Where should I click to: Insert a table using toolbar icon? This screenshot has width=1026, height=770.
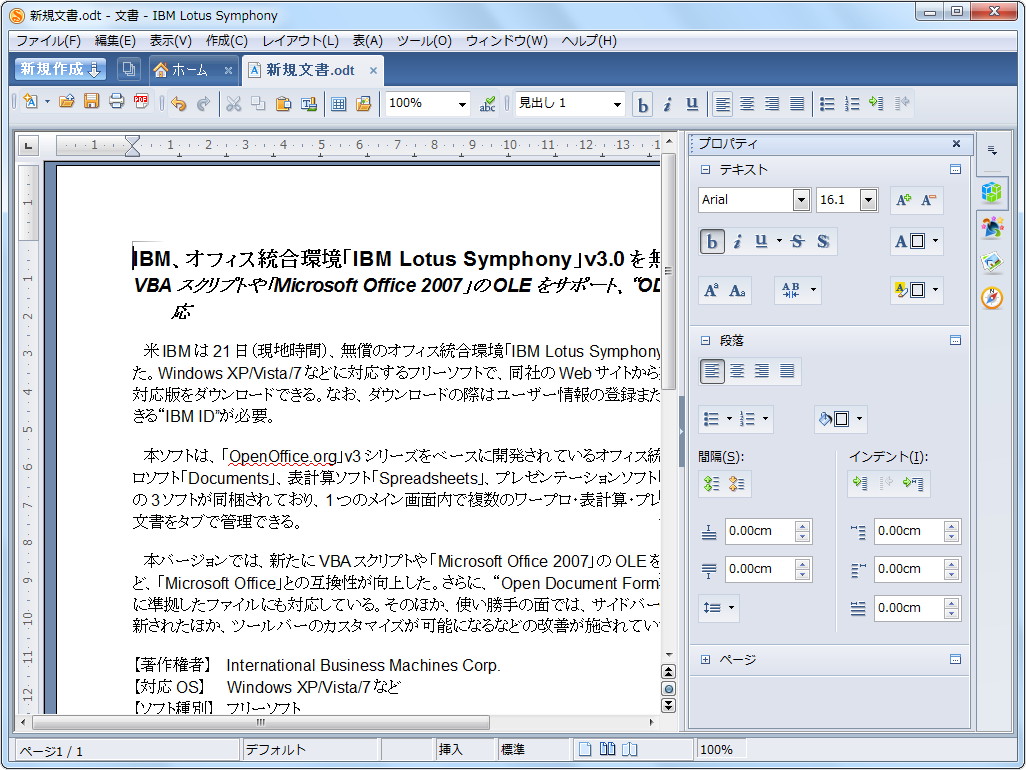pos(338,103)
